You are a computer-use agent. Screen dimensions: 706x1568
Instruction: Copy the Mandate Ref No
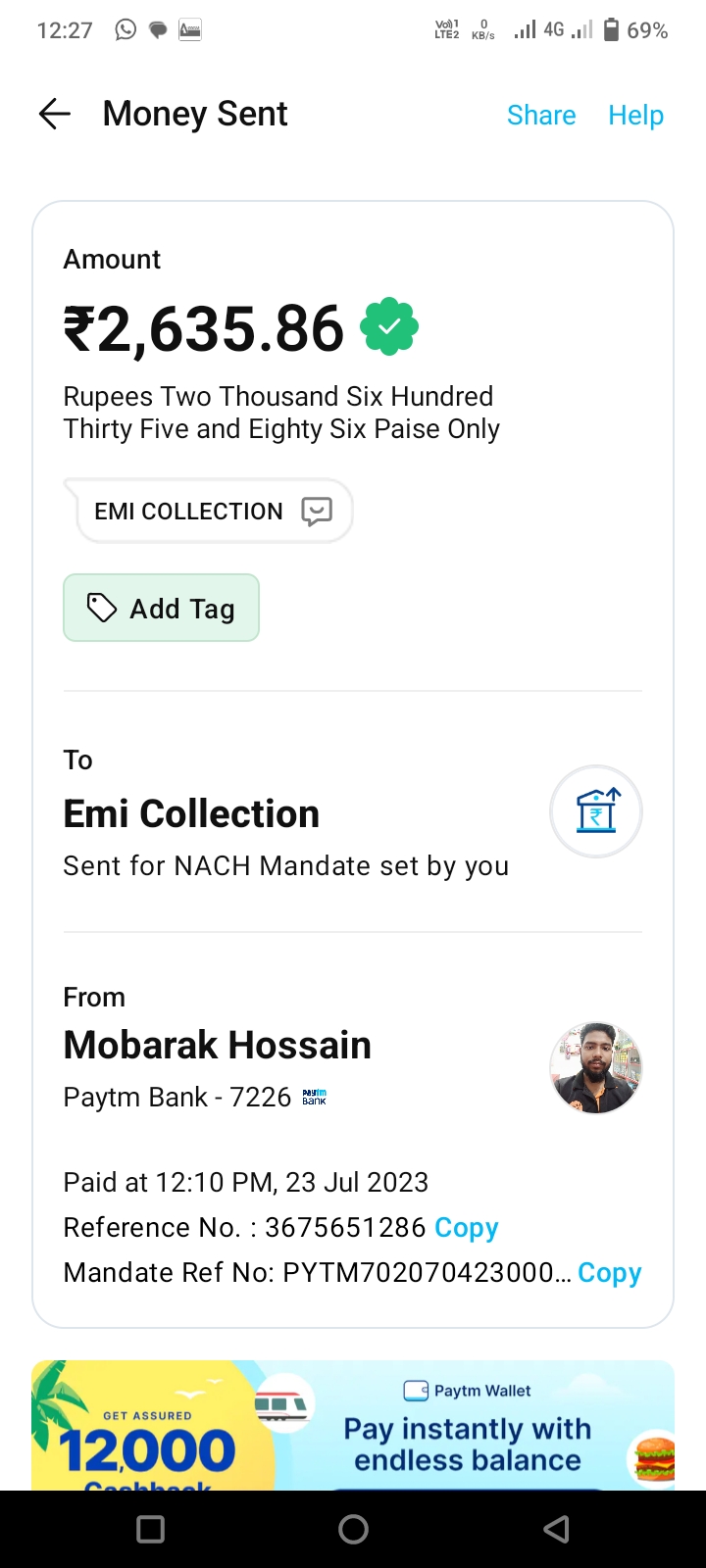tap(609, 1272)
